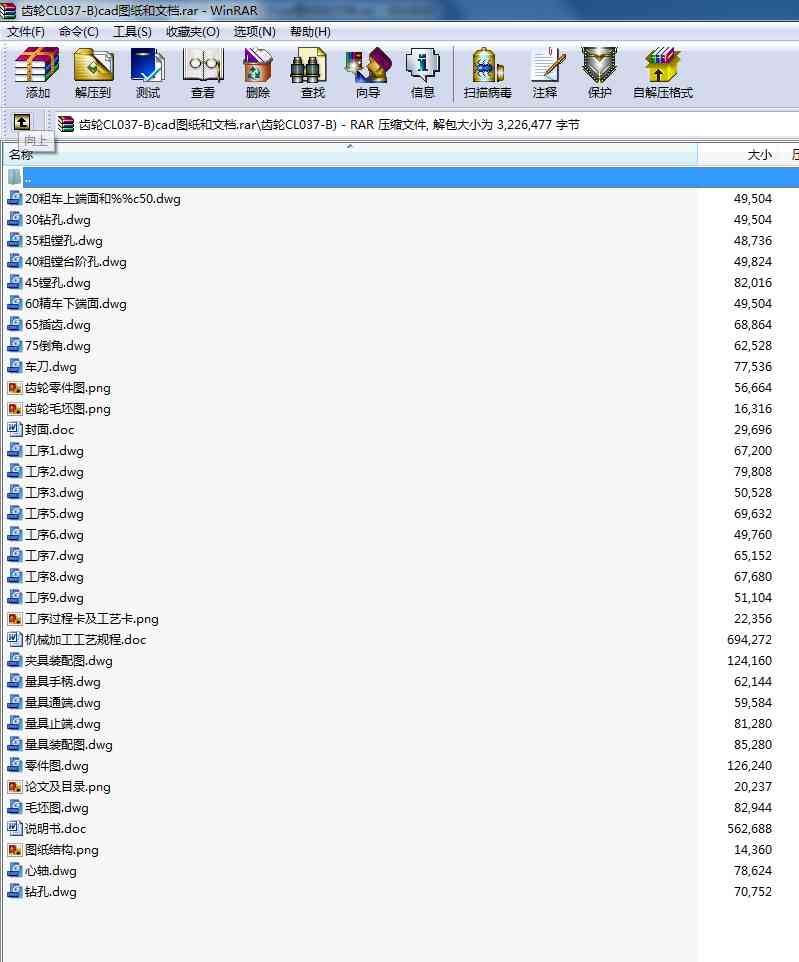
Task: Select file 毛坯图.dwg
Action: pyautogui.click(x=57, y=807)
